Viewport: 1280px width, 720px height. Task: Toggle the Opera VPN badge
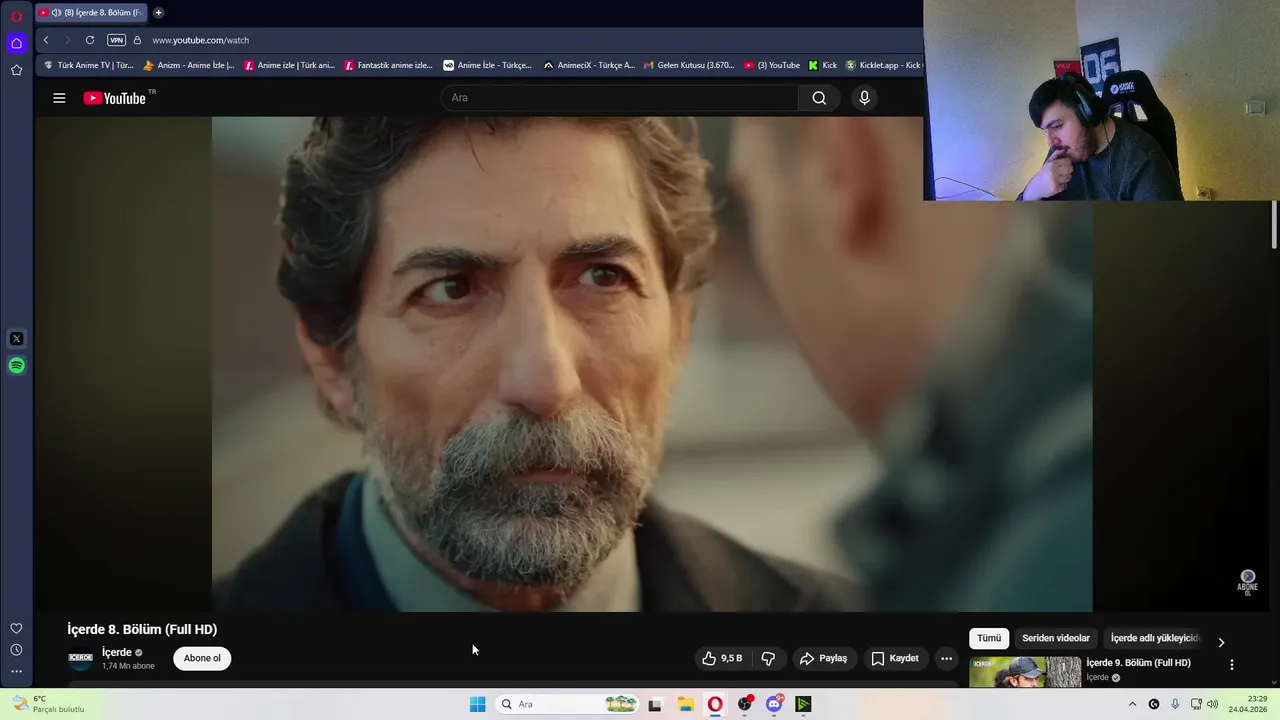click(117, 40)
